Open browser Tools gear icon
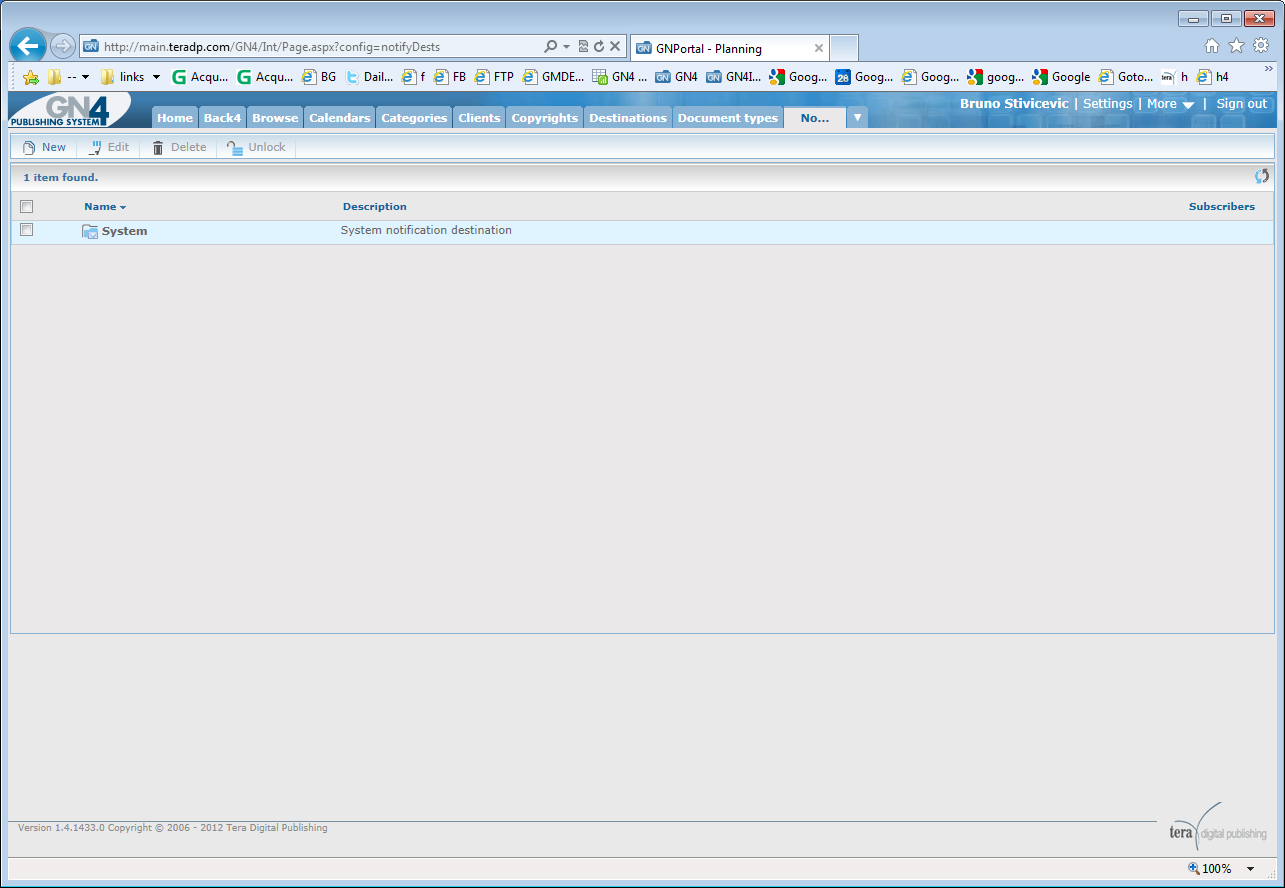Viewport: 1285px width, 888px height. click(x=1261, y=45)
